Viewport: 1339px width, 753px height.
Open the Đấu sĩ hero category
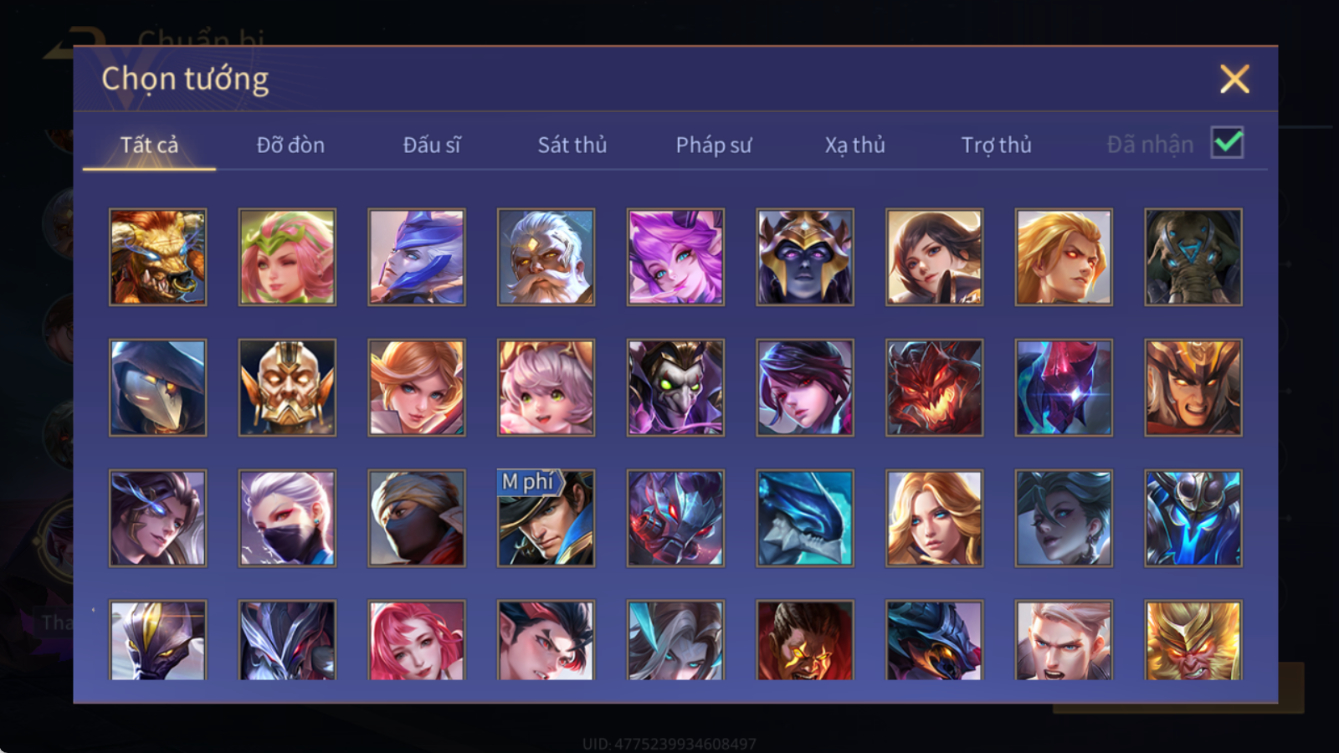[x=432, y=145]
